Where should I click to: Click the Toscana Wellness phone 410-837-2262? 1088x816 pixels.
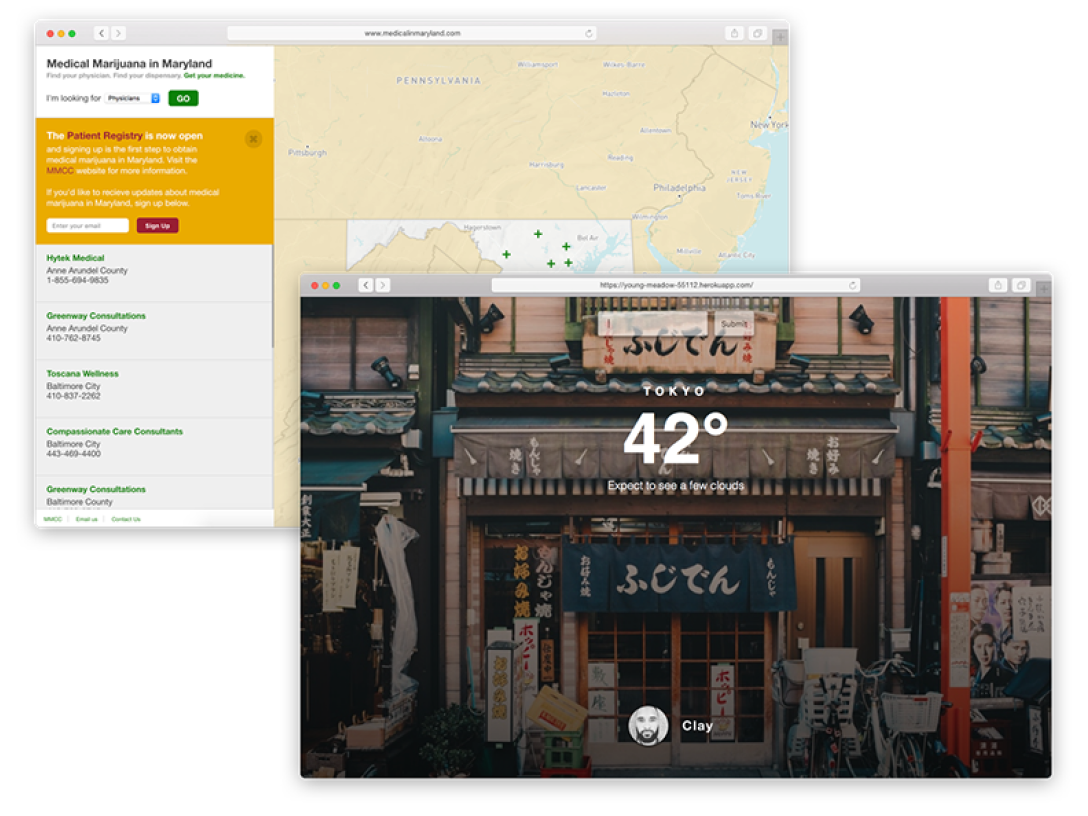[x=73, y=396]
